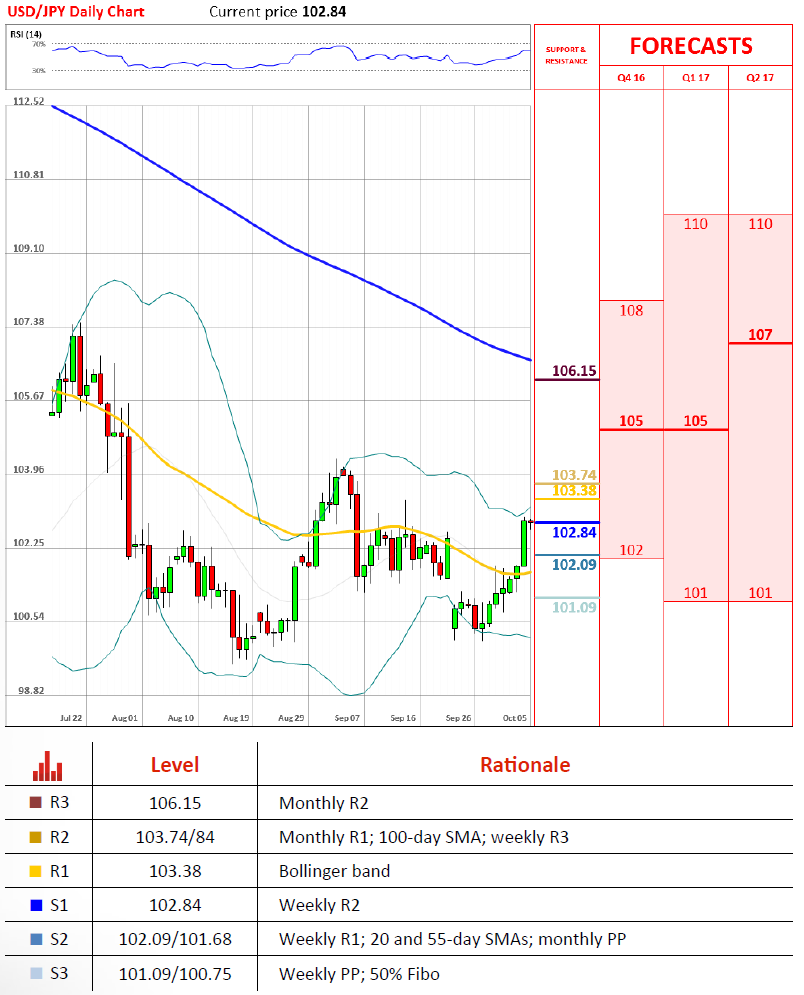The height and width of the screenshot is (995, 804).
Task: Click the Q2 17 median forecast 107
Action: click(760, 334)
